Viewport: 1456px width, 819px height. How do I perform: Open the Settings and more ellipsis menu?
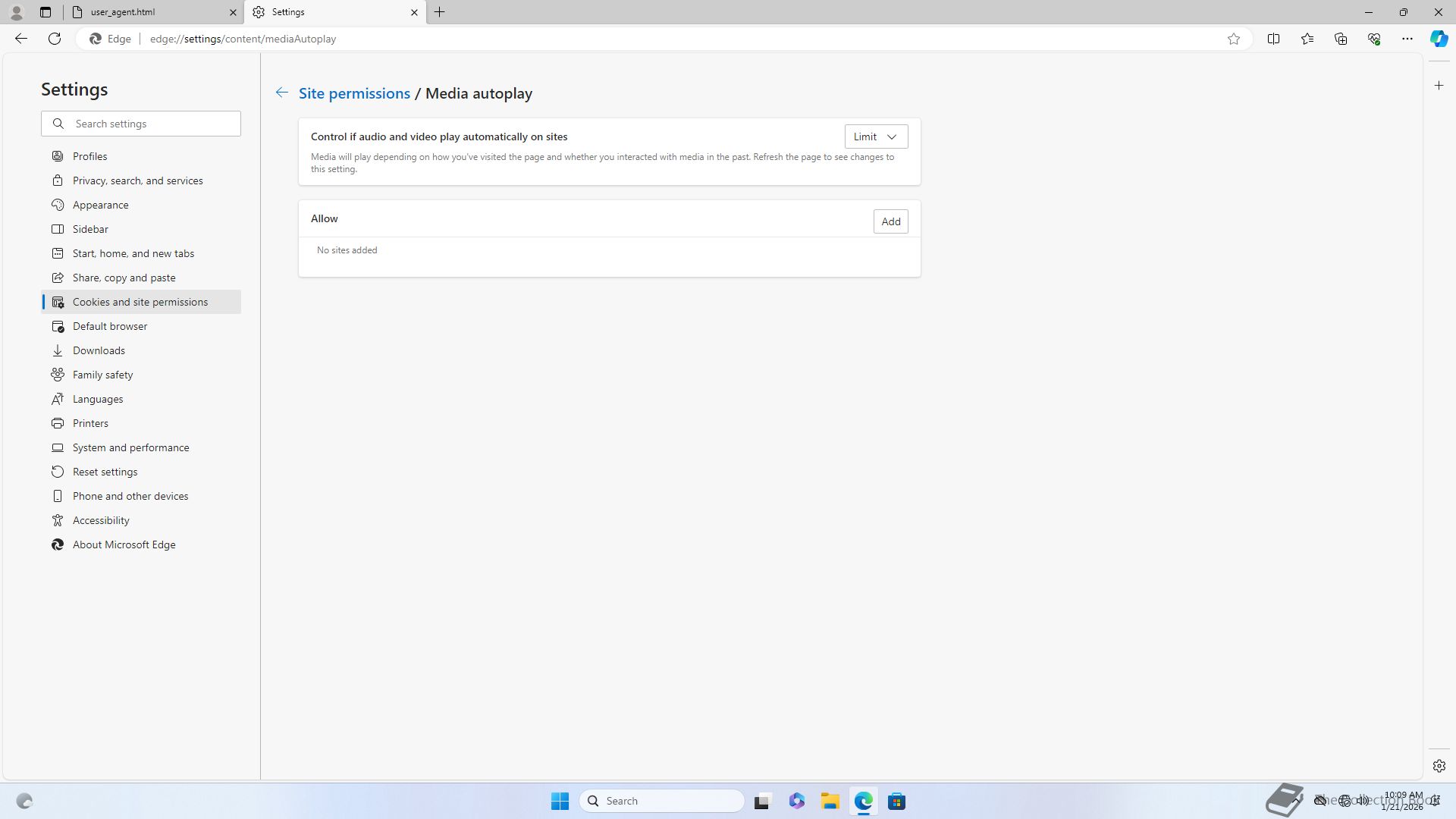tap(1407, 39)
